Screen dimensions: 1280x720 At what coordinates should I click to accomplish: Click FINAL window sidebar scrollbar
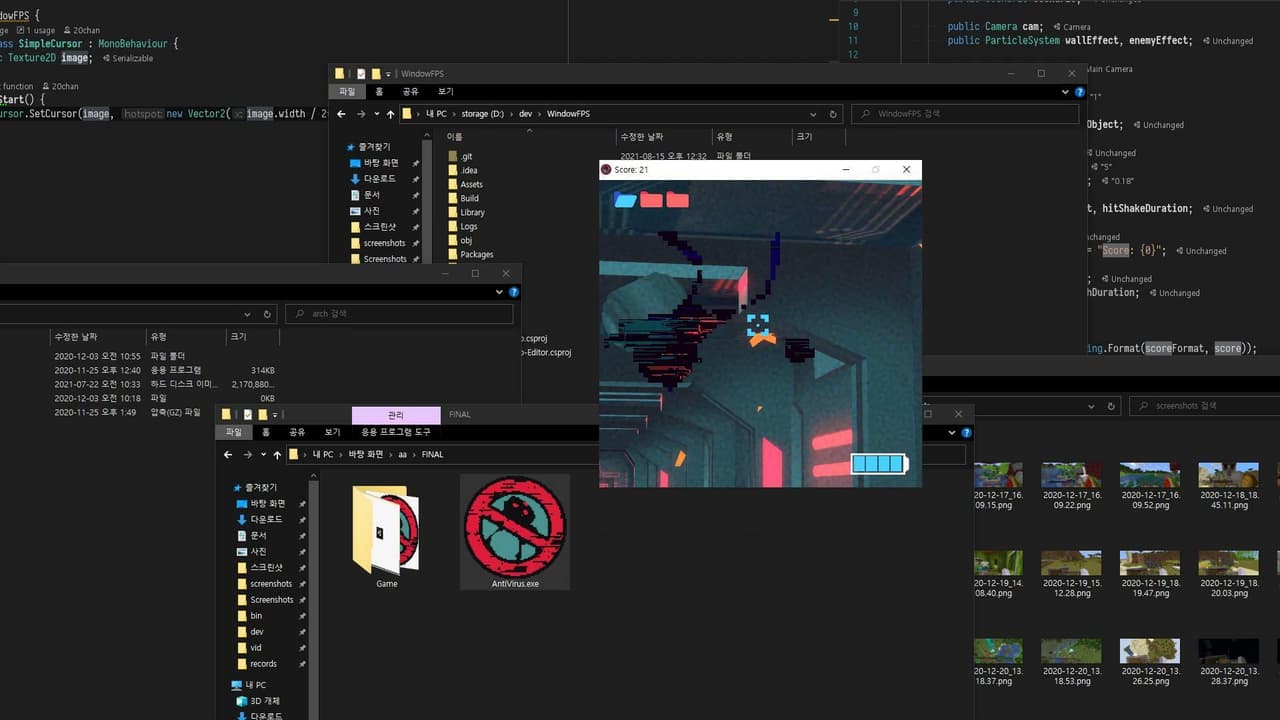[x=313, y=600]
